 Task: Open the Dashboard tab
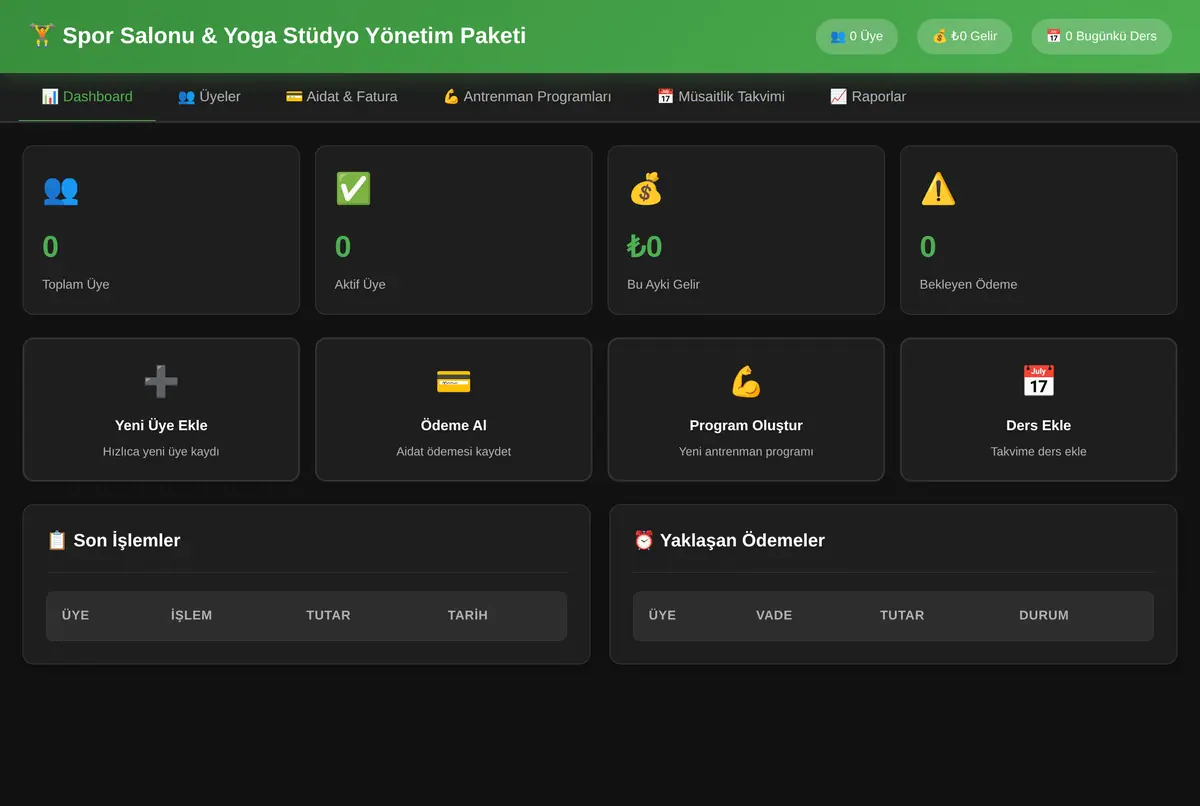coord(87,97)
